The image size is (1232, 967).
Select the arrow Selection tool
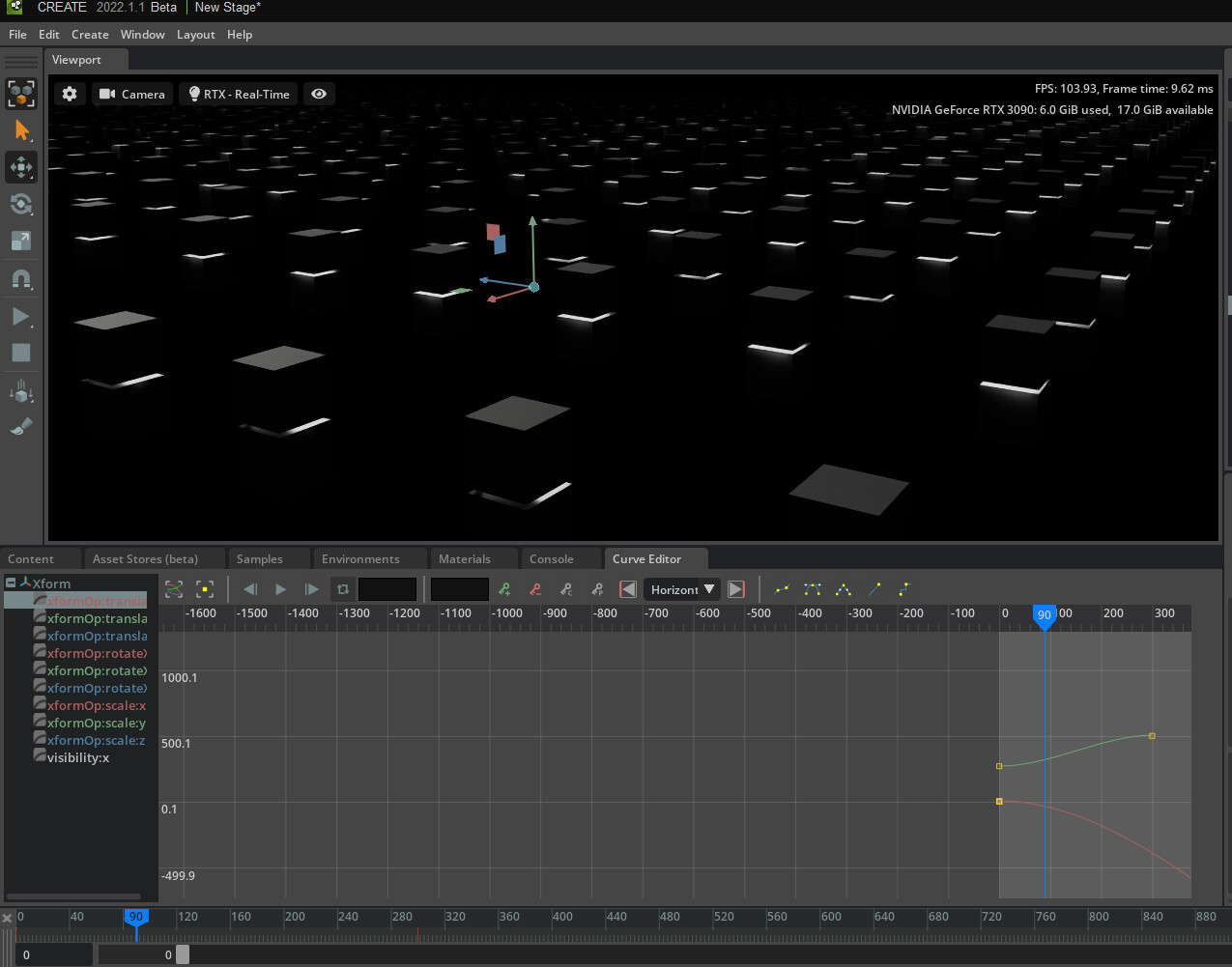(x=21, y=130)
